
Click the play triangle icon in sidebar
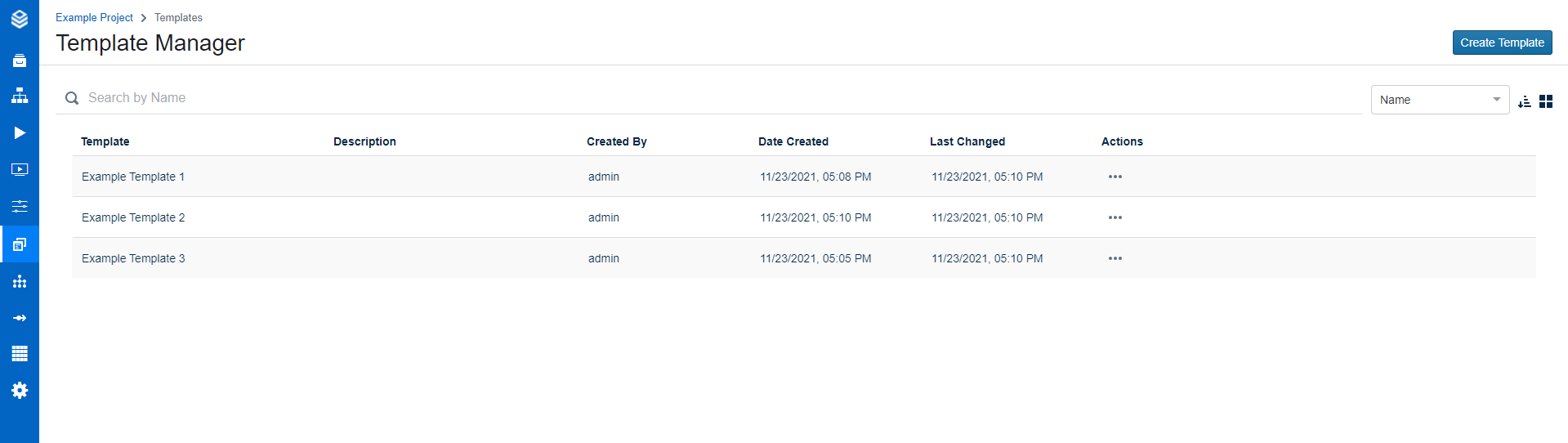20,132
